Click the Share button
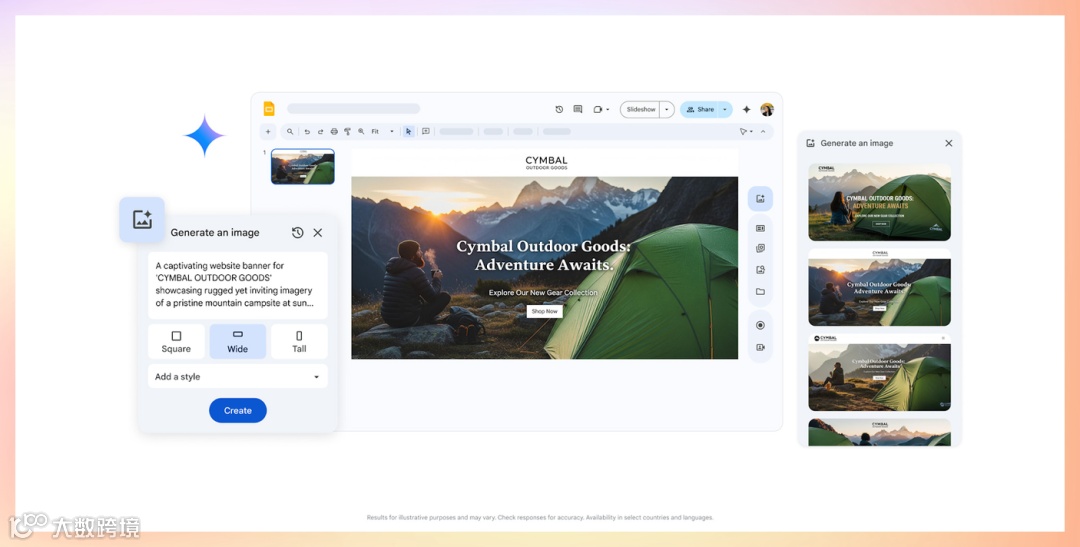 [700, 110]
